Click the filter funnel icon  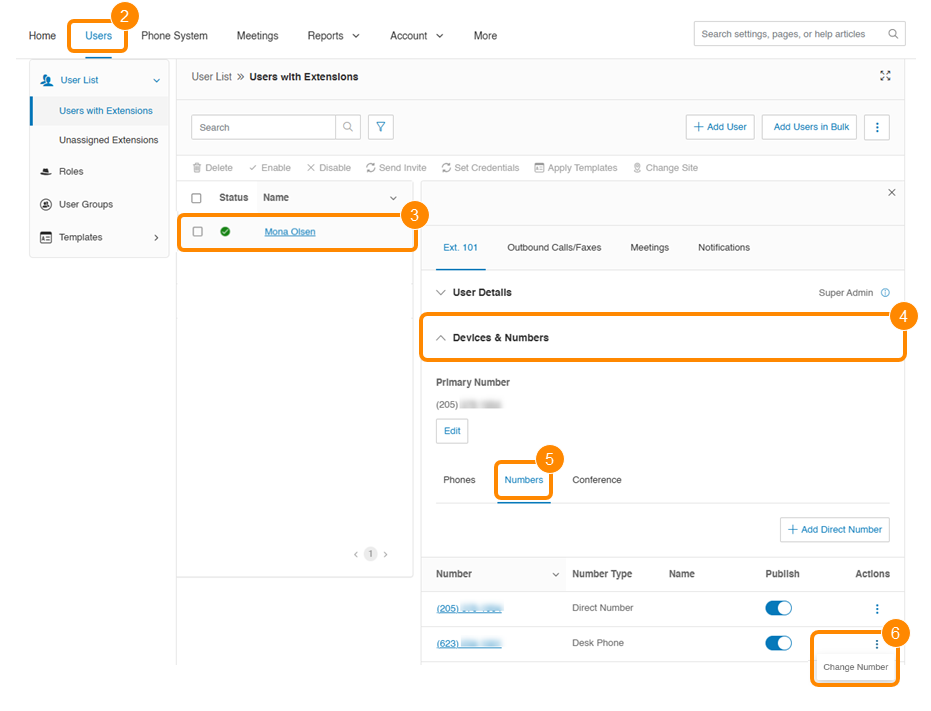(x=380, y=127)
